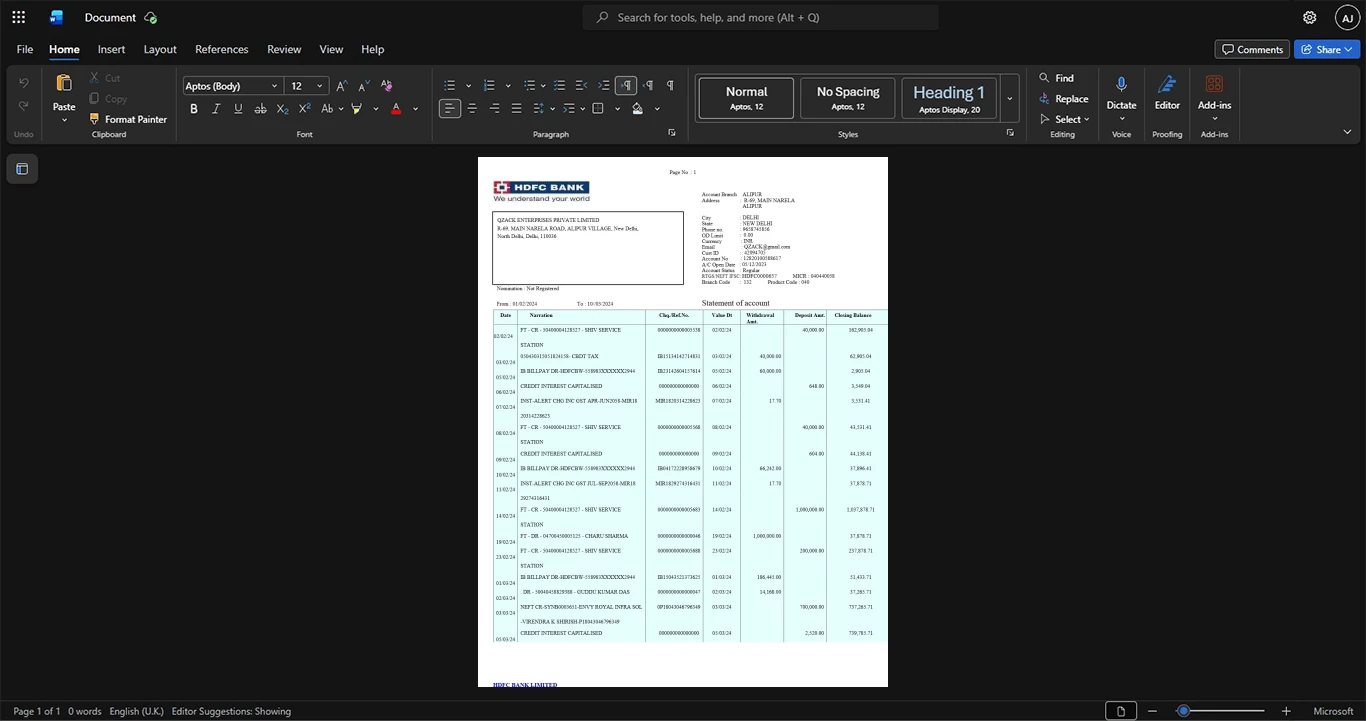Apply strikethrough formatting
The height and width of the screenshot is (721, 1366).
coord(260,108)
